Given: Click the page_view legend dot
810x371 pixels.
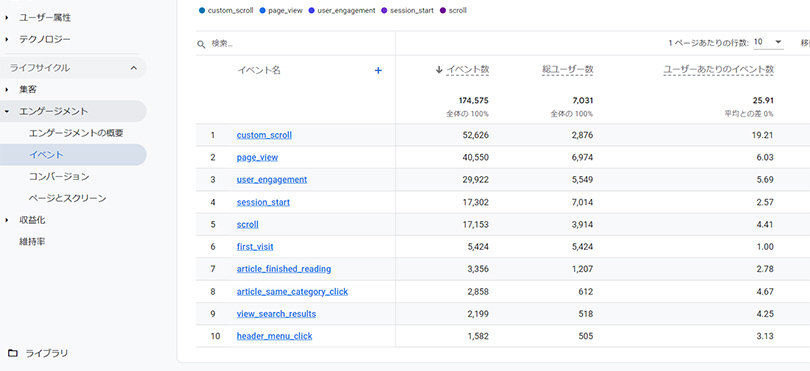Looking at the screenshot, I should [262, 10].
